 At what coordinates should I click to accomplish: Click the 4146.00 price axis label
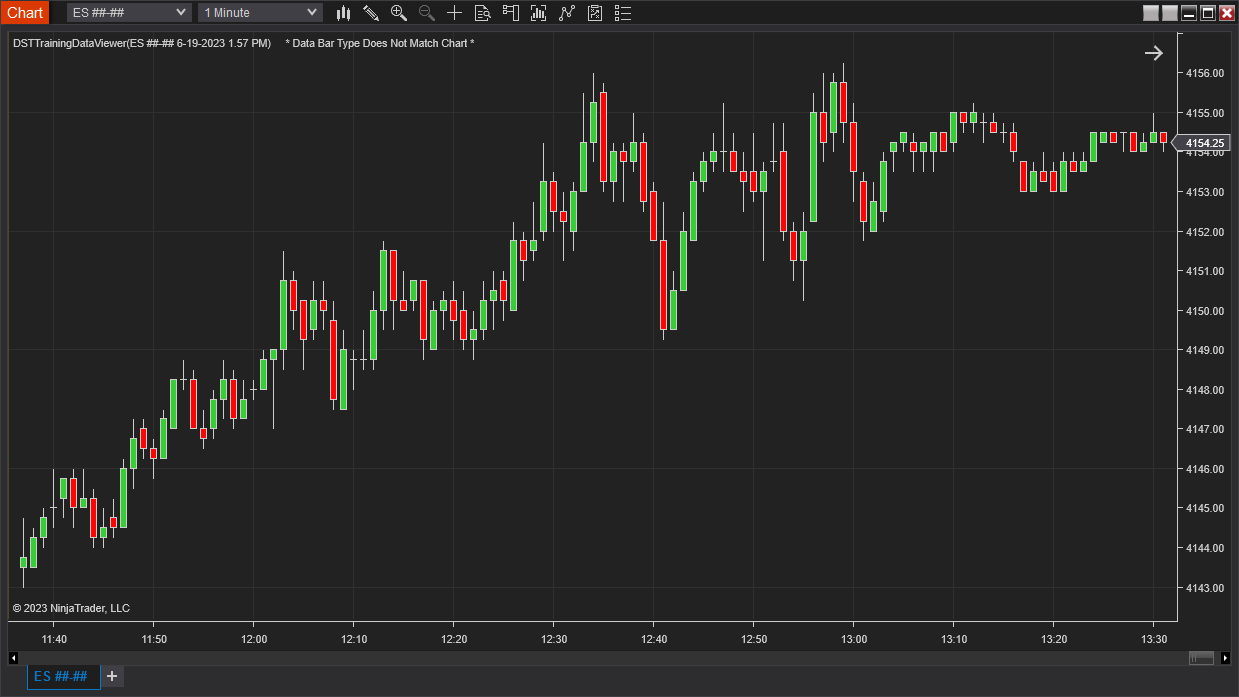(x=1204, y=469)
